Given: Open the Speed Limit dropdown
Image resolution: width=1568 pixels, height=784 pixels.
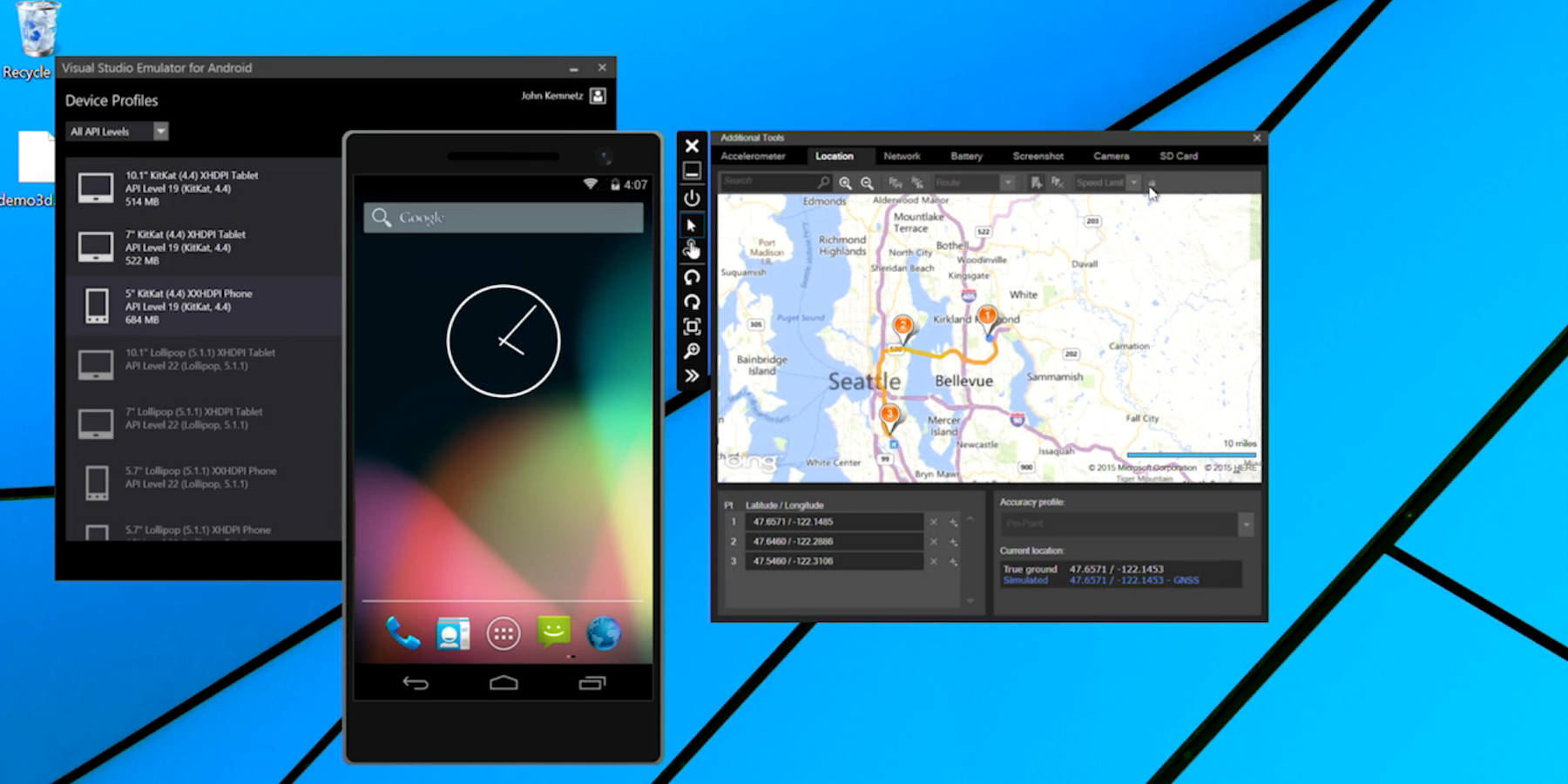Looking at the screenshot, I should coord(1133,183).
